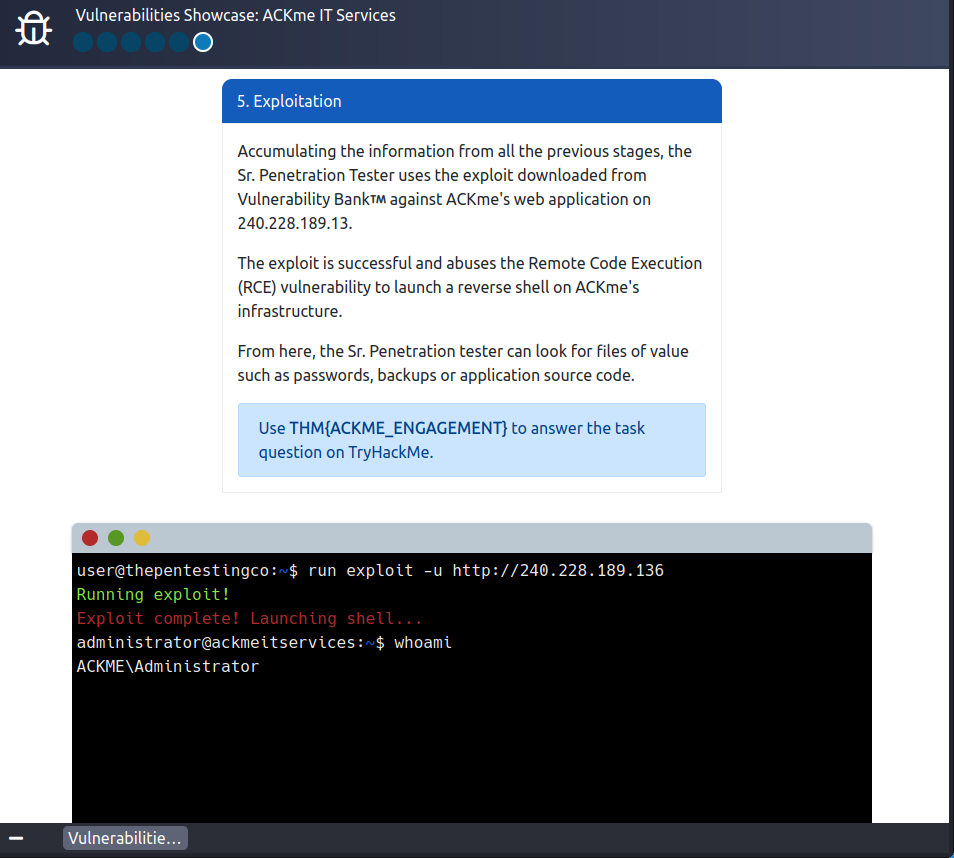Viewport: 954px width, 858px height.
Task: Select the first progress step dot
Action: [83, 42]
